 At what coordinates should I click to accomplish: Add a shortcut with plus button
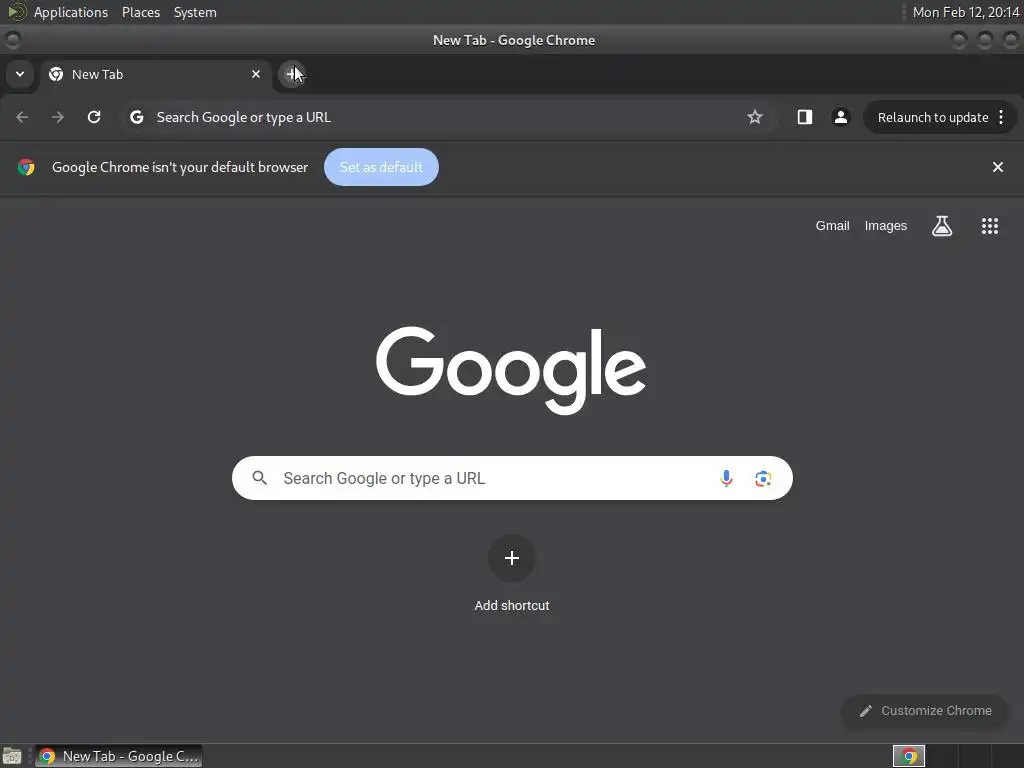[512, 558]
